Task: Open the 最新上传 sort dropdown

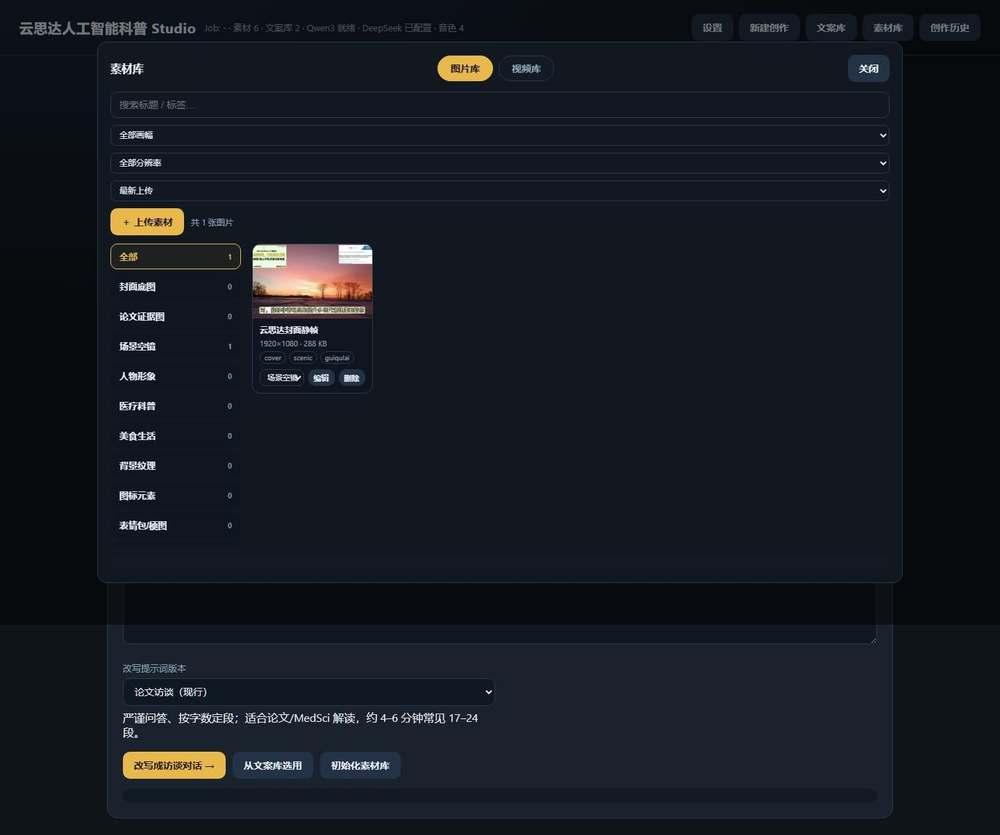Action: [499, 191]
